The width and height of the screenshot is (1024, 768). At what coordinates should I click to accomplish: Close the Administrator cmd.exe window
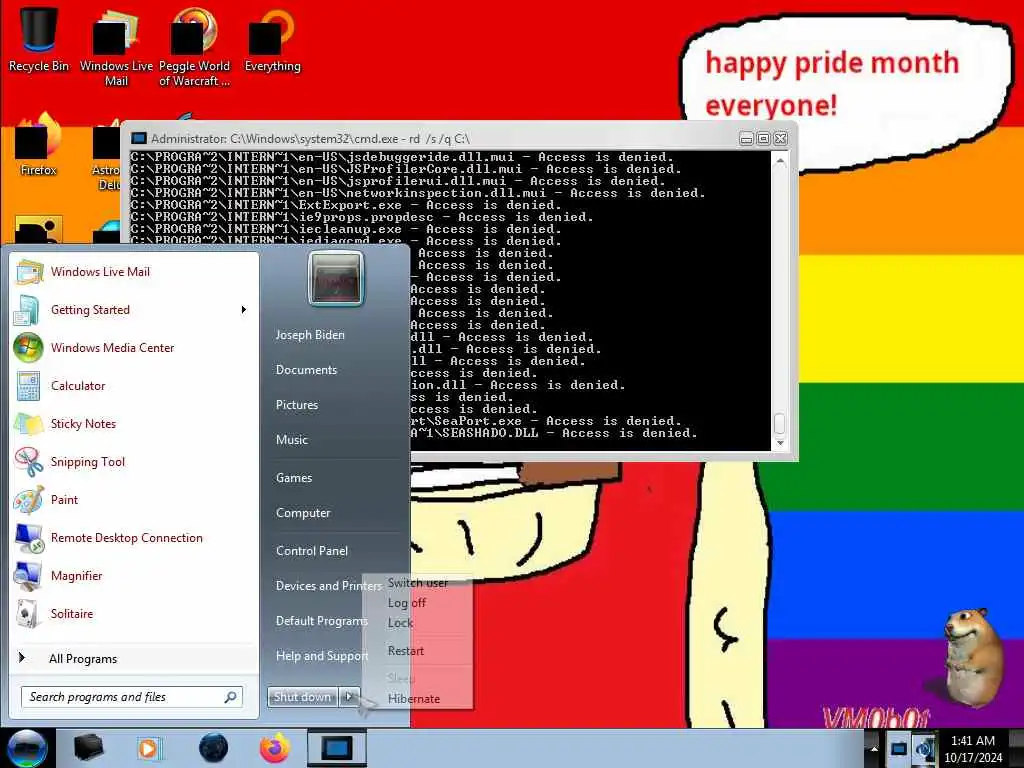(780, 138)
